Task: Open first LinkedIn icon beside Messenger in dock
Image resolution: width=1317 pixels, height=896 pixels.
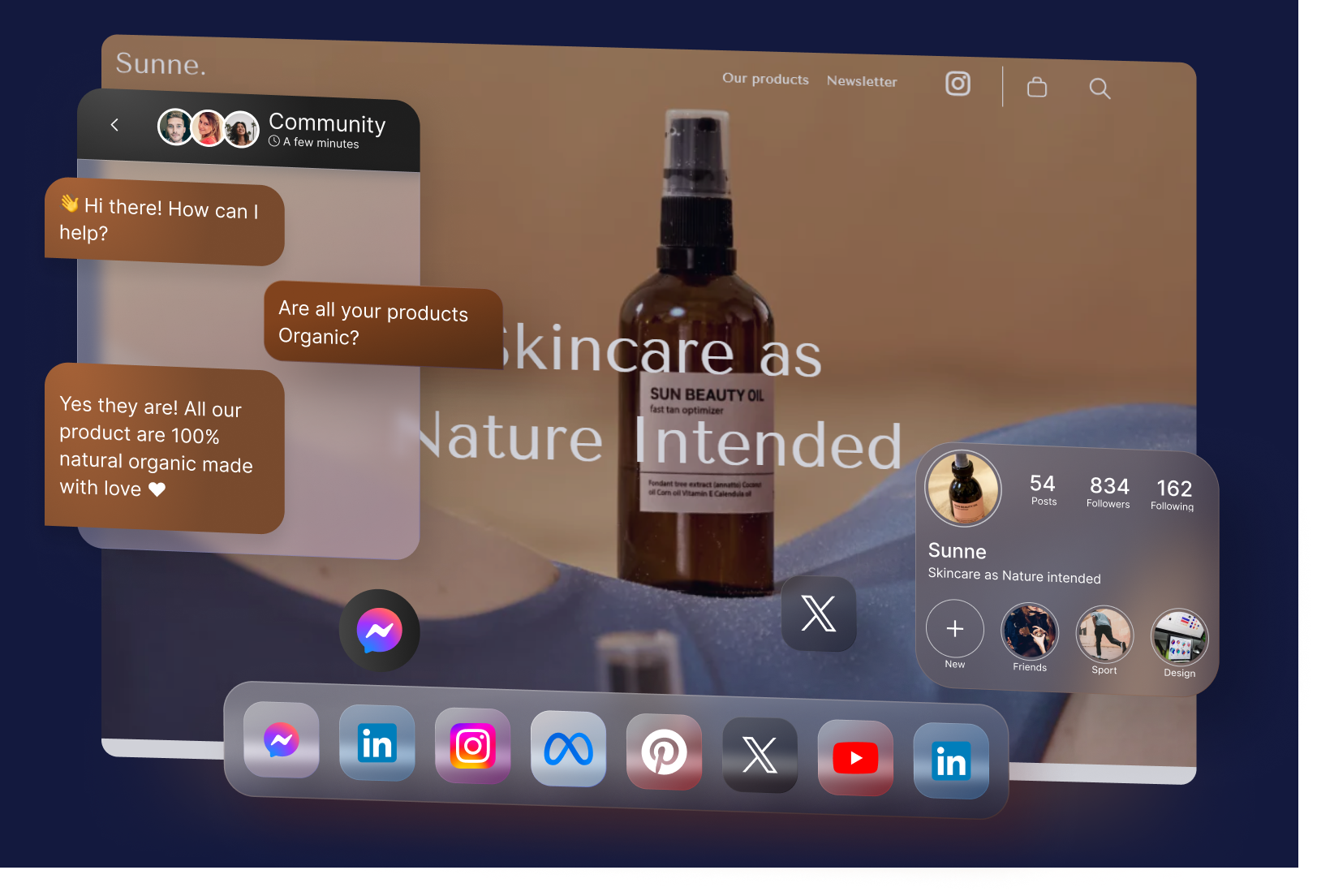Action: coord(377,743)
